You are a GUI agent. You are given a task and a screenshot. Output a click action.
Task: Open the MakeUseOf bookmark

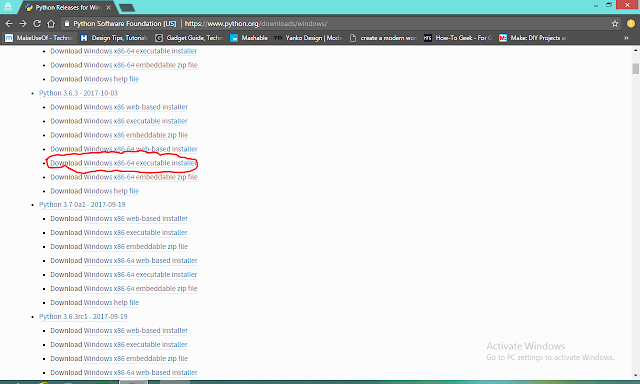39,38
